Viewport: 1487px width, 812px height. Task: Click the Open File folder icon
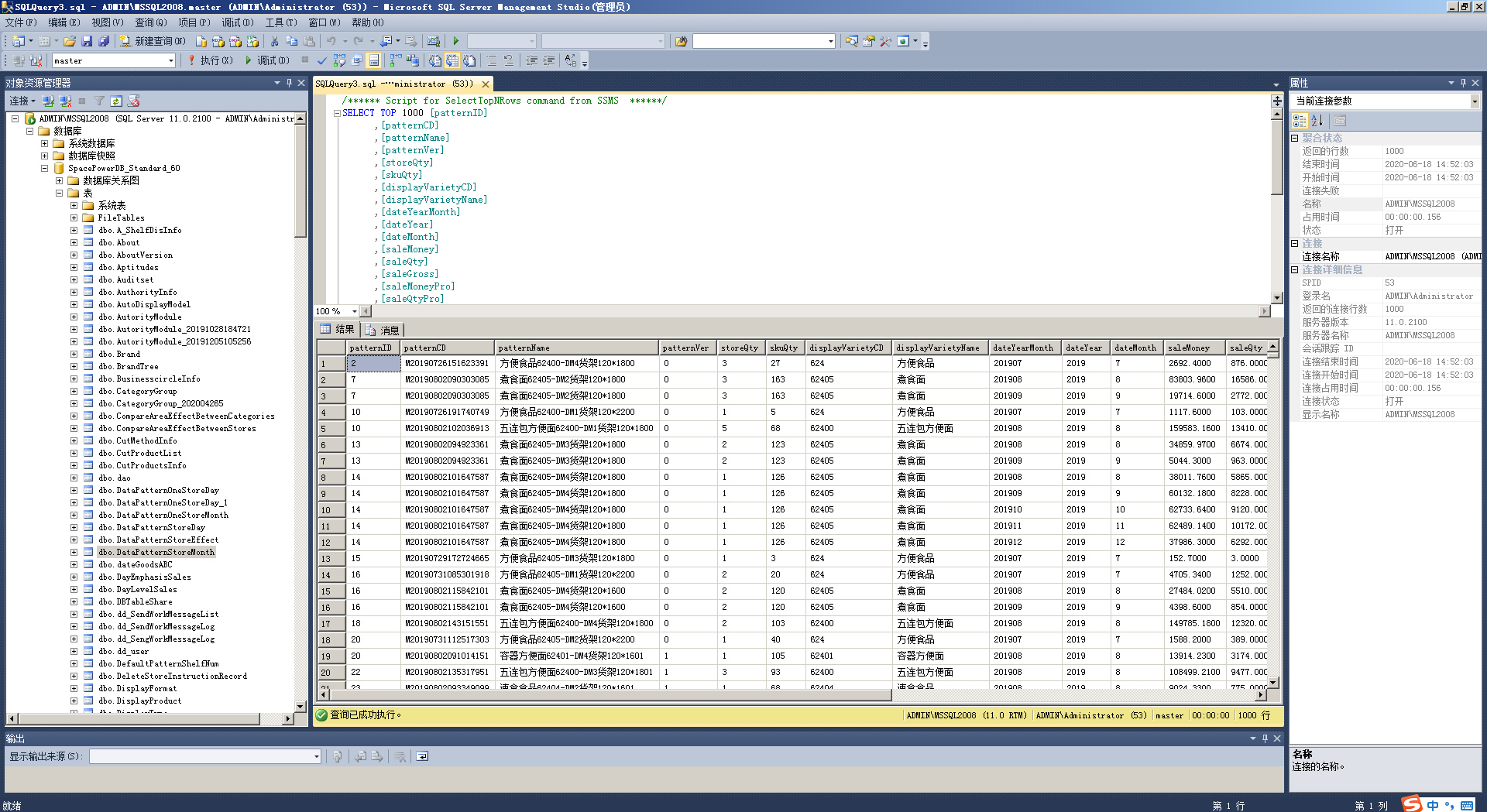[x=70, y=41]
